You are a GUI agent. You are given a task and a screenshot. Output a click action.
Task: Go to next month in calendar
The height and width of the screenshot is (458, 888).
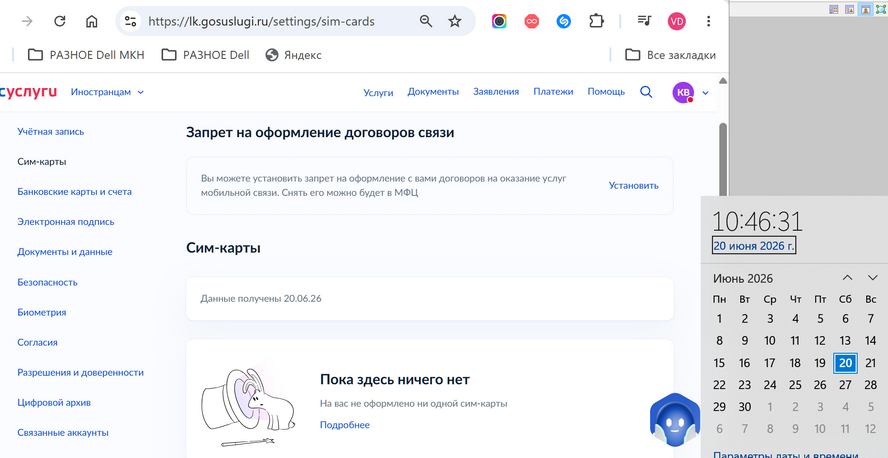(x=872, y=278)
